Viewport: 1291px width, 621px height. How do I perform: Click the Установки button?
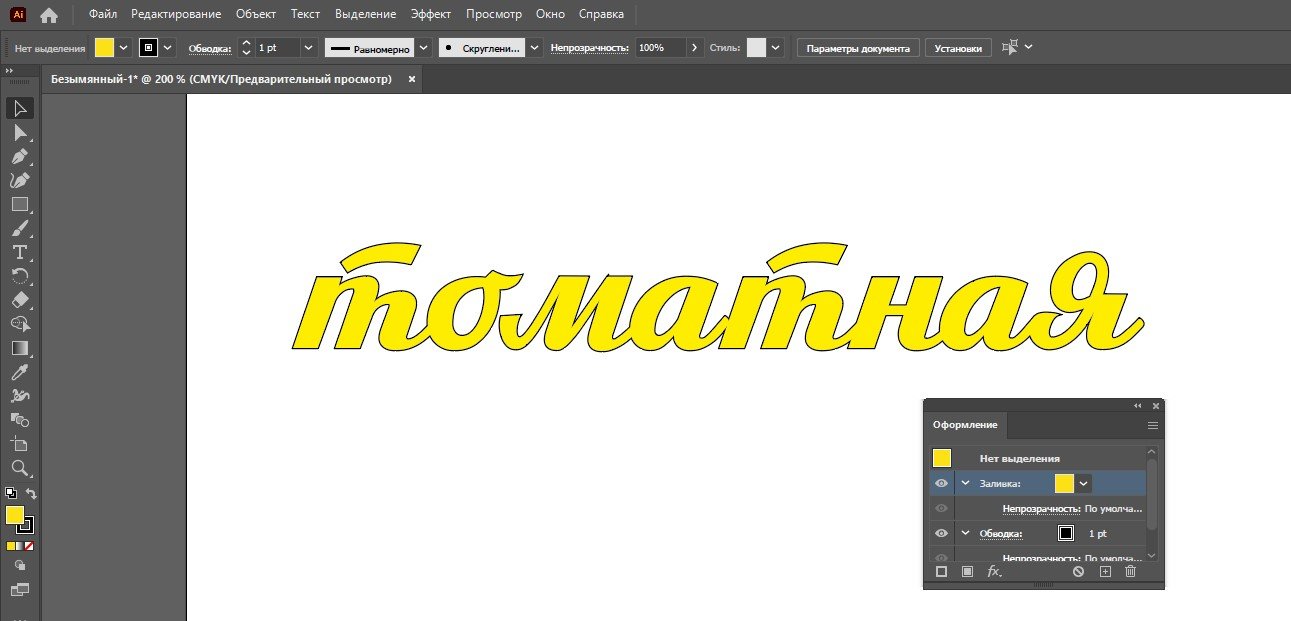(x=958, y=48)
